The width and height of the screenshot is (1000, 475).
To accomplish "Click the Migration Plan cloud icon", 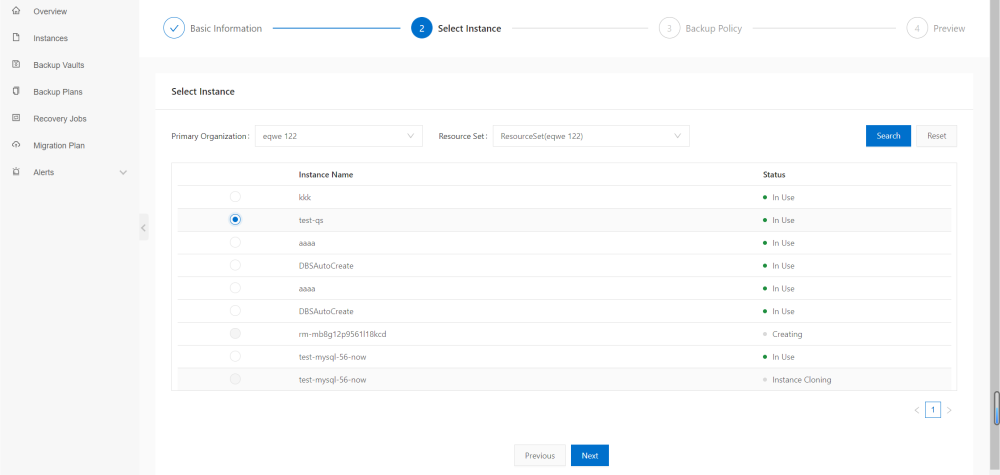I will tap(17, 145).
